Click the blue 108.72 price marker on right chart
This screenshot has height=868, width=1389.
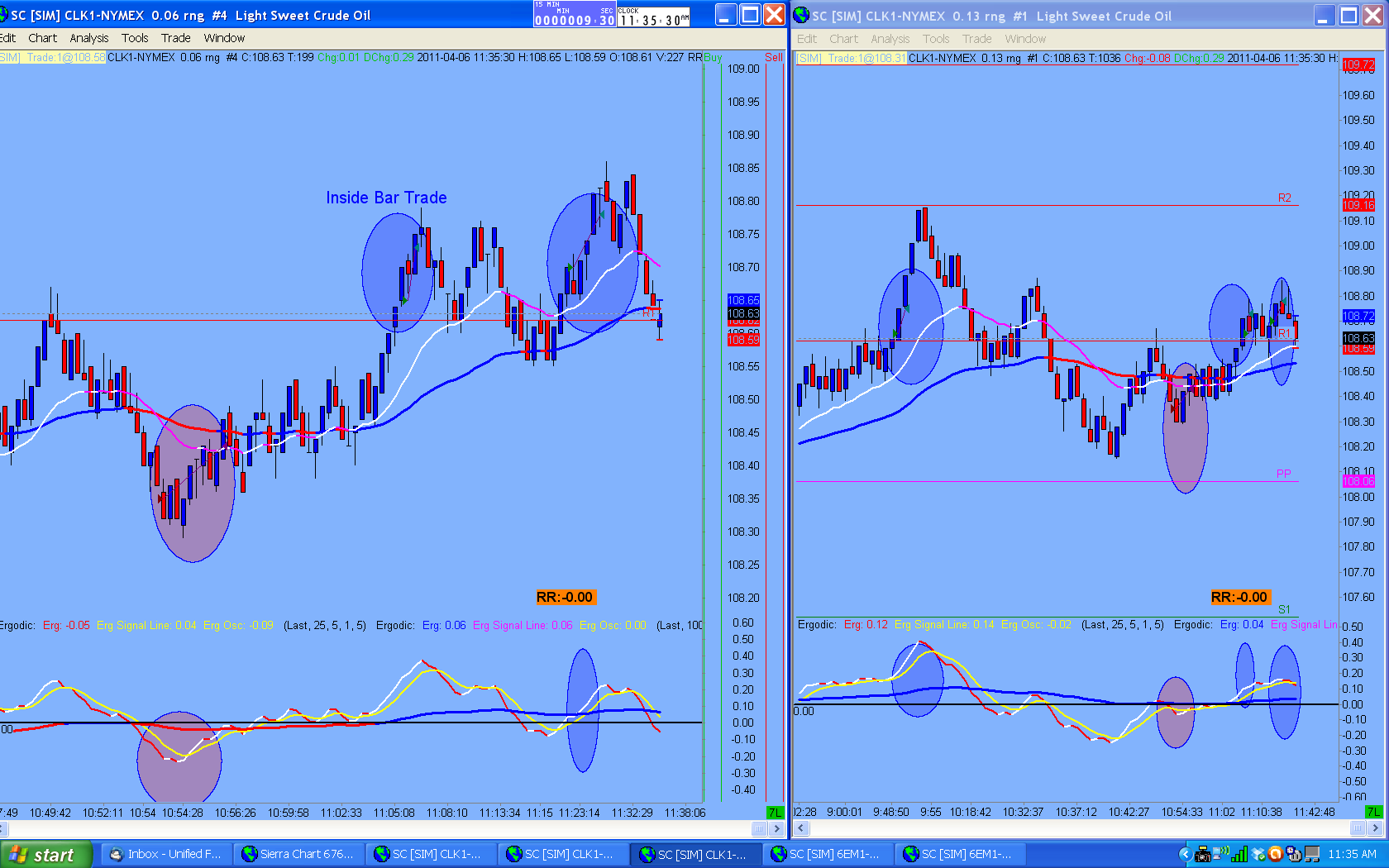click(x=1358, y=316)
